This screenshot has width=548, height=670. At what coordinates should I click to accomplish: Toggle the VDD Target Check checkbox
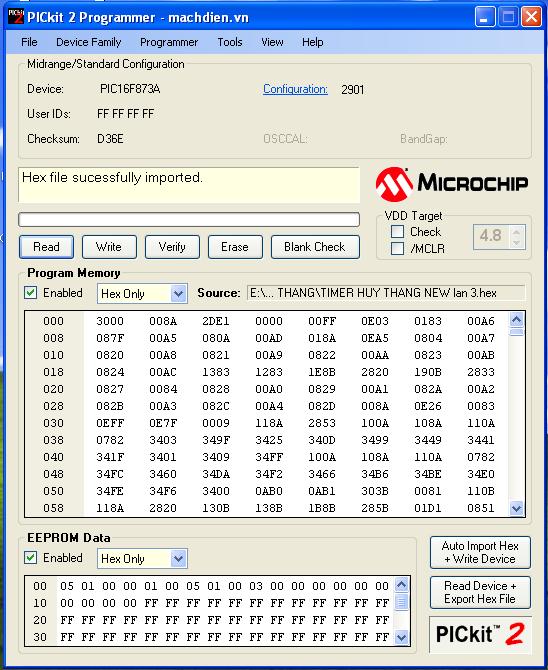tap(398, 232)
